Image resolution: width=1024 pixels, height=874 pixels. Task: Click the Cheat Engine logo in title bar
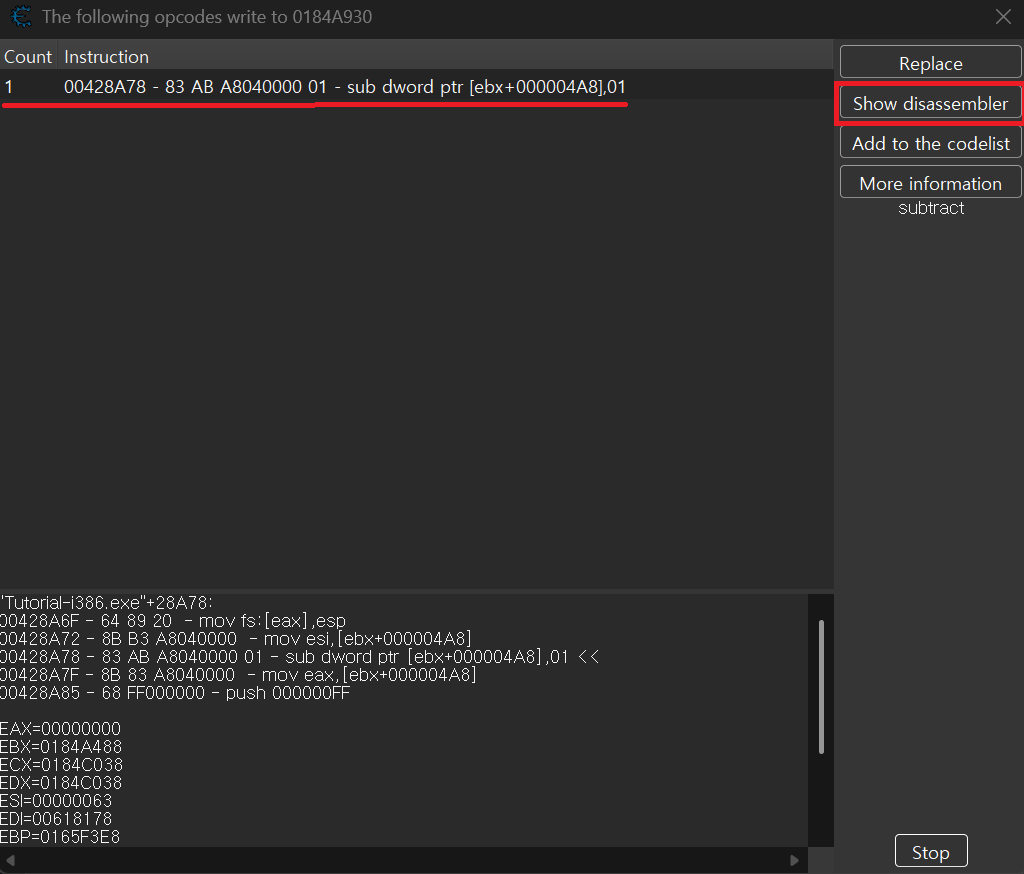point(20,17)
